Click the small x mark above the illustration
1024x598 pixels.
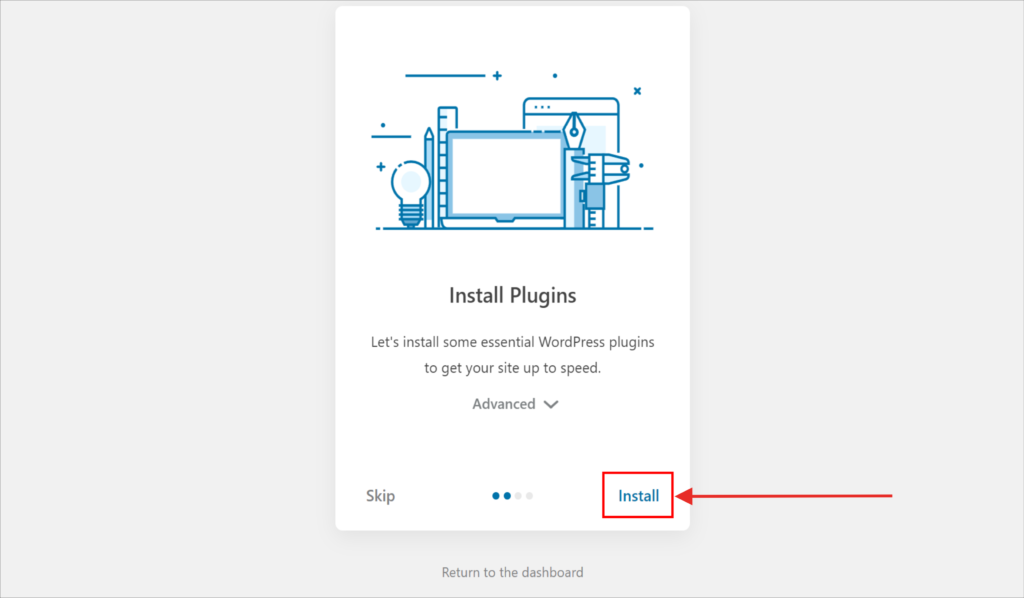tap(637, 91)
